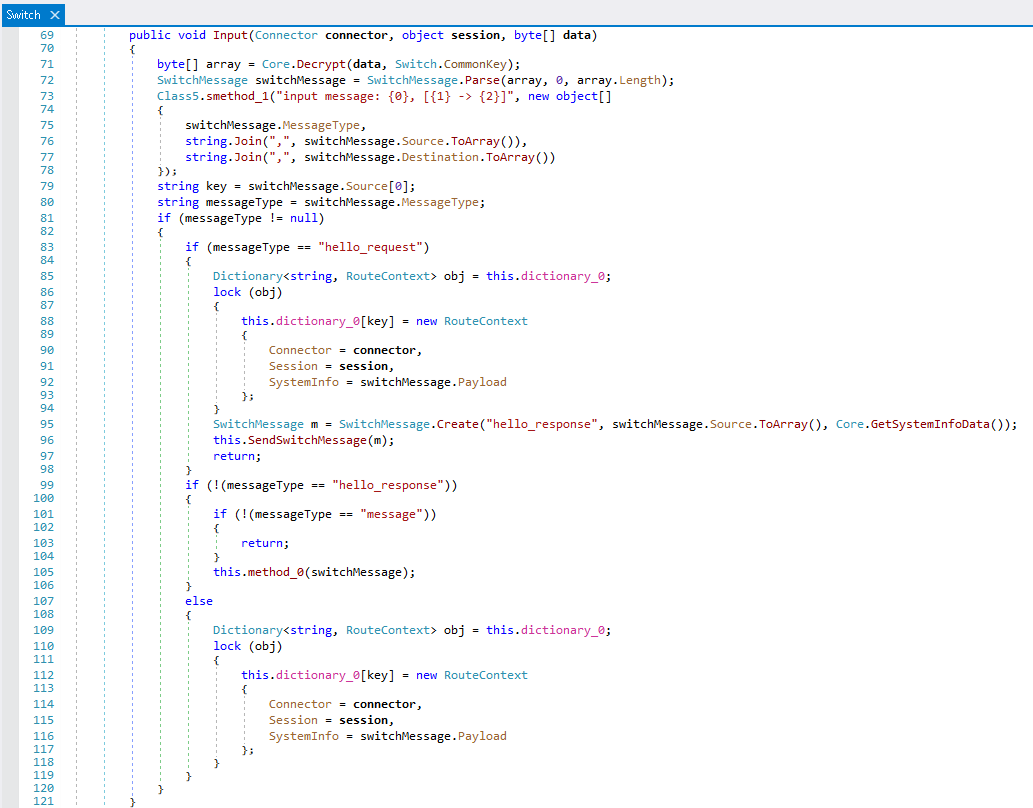Screen dimensions: 1033x808
Task: Navigate to the SendSwitchMessage method call
Action: click(x=310, y=440)
